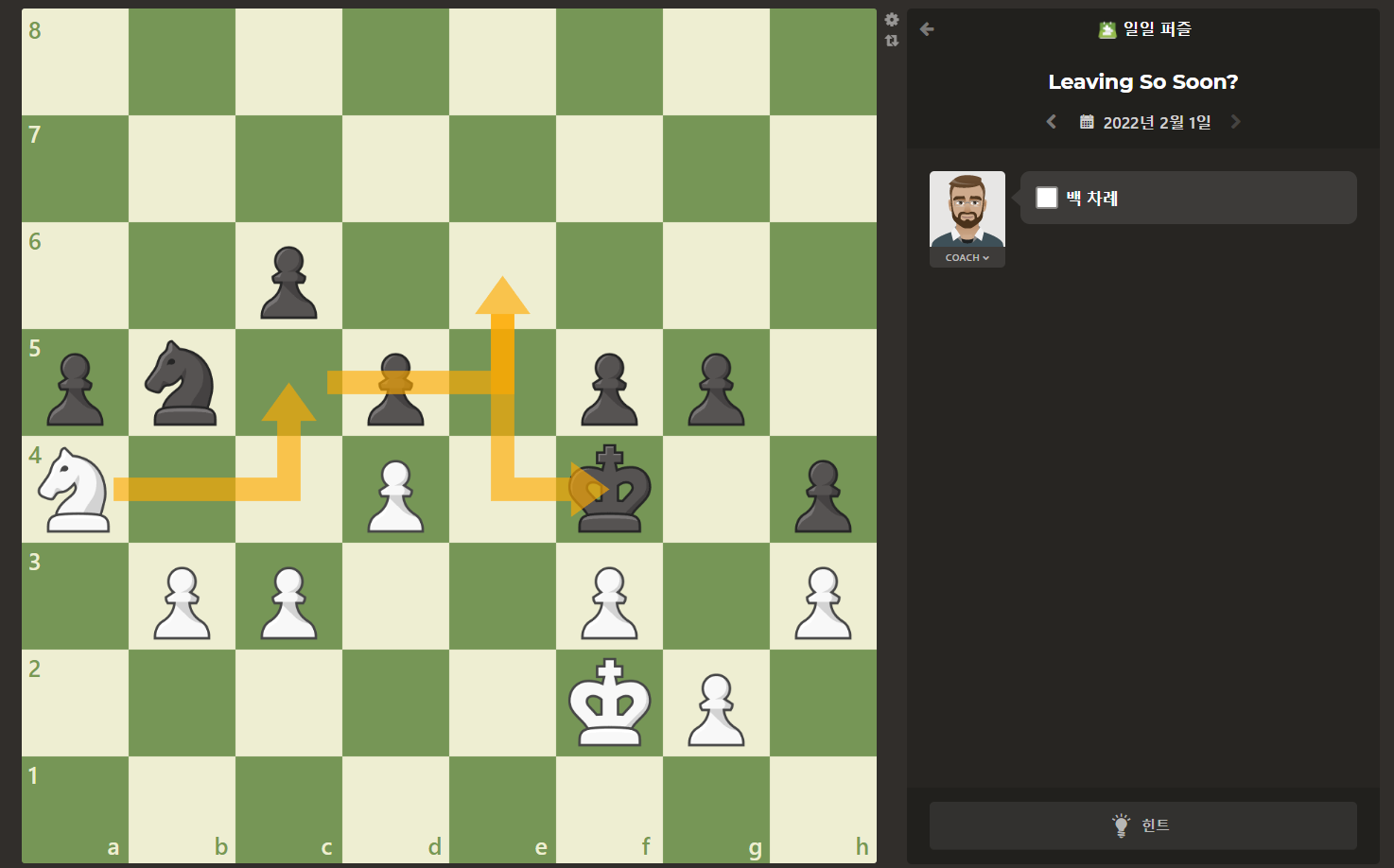Select the white knight on a4
Image resolution: width=1394 pixels, height=868 pixels.
75,490
